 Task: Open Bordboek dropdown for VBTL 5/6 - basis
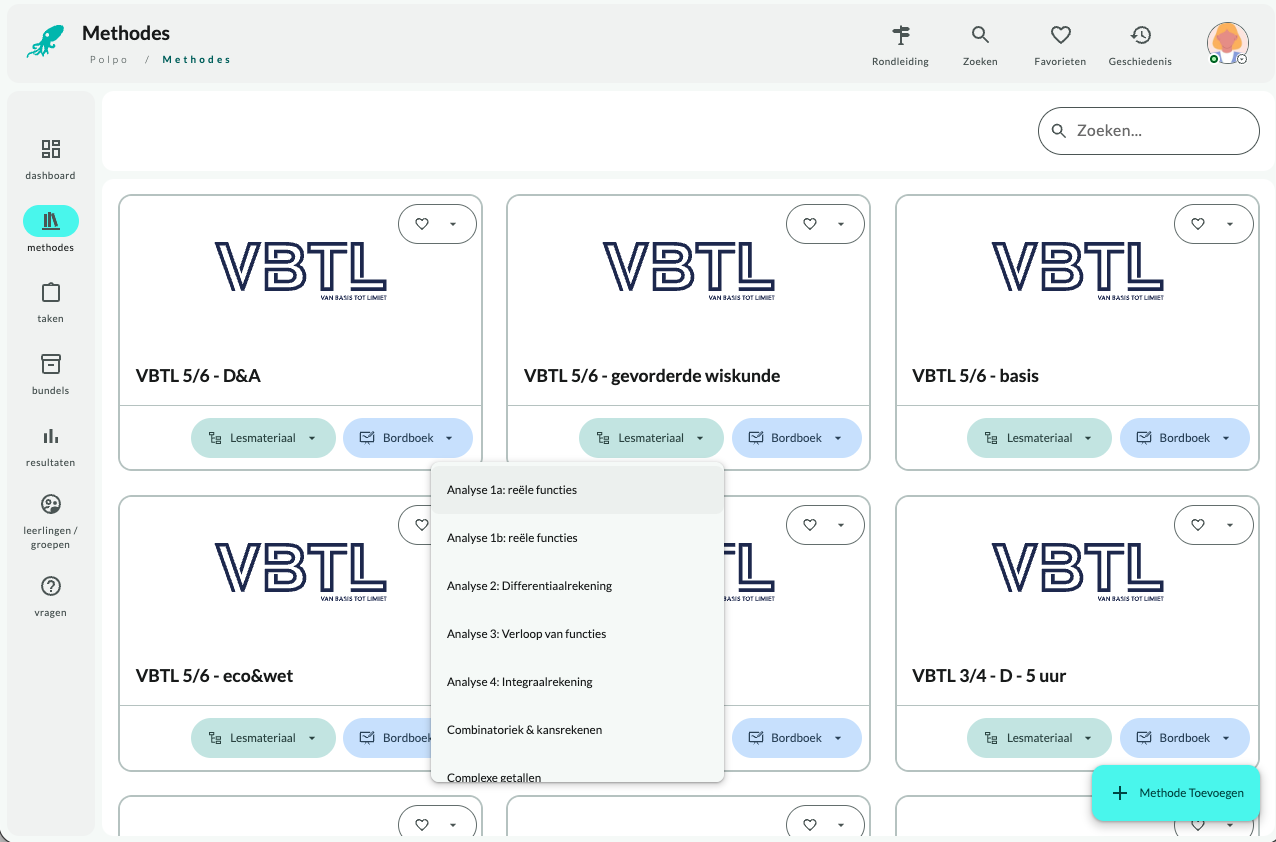tap(1185, 438)
